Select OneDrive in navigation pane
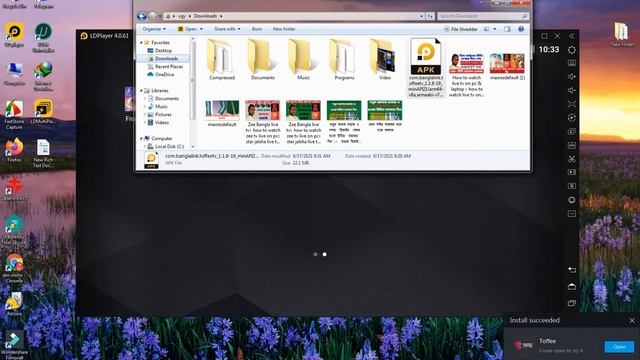The width and height of the screenshot is (640, 360). pos(164,75)
